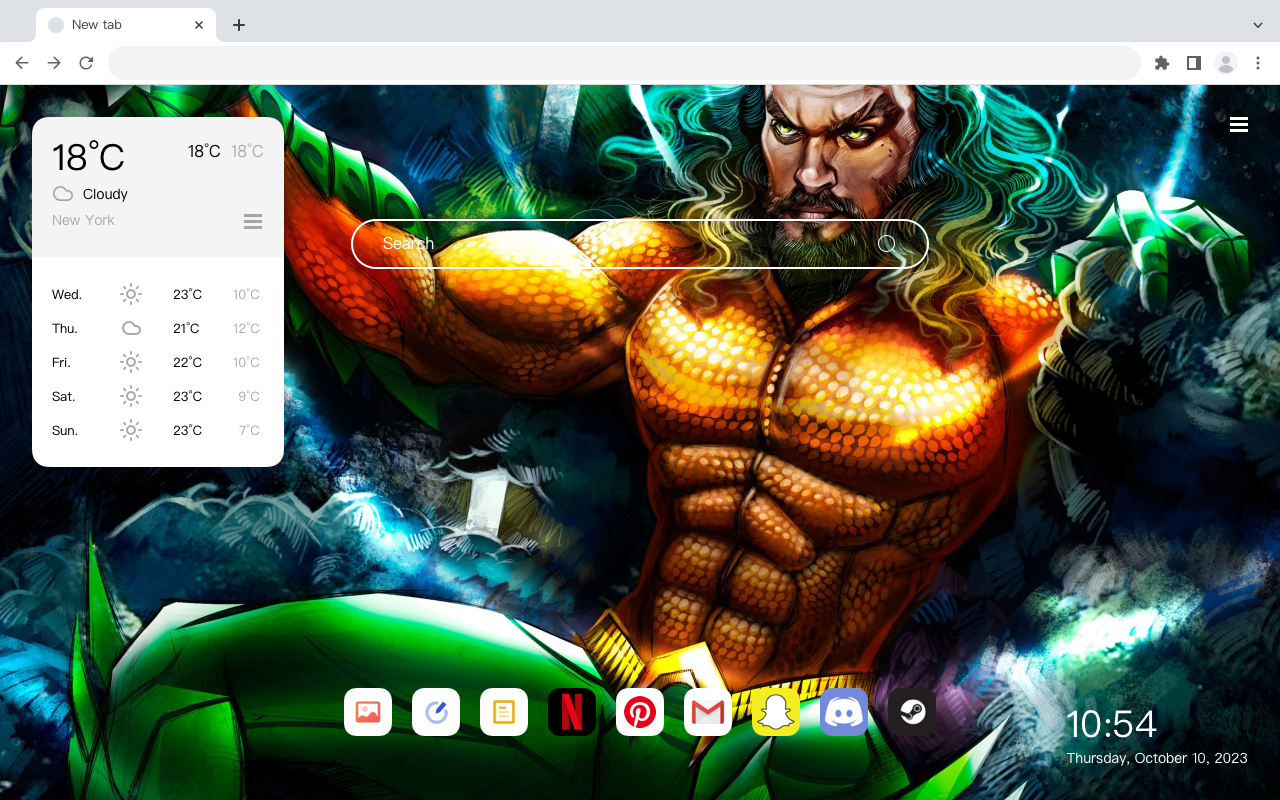Viewport: 1280px width, 800px height.
Task: Open a new browser tab
Action: (238, 25)
